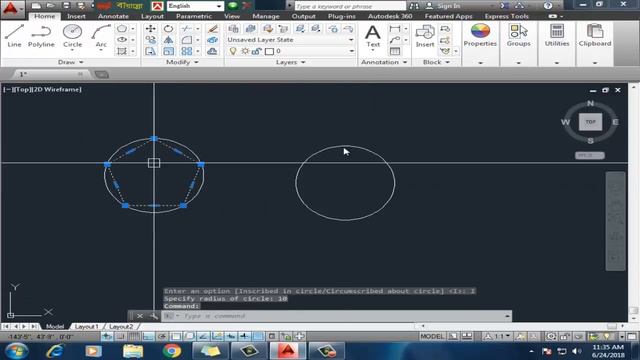Expand the Layers panel

290,62
